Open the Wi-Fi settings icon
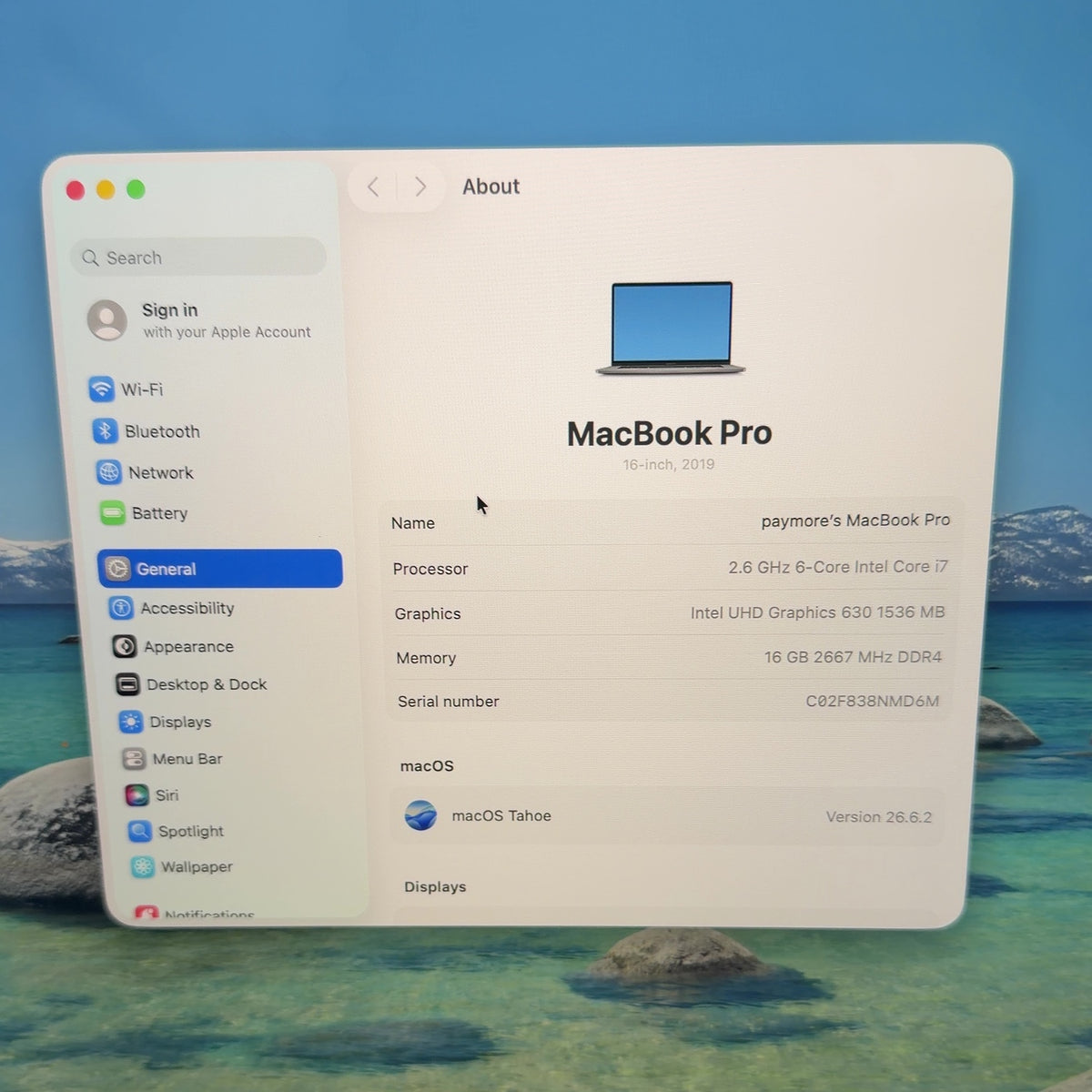 tap(101, 389)
